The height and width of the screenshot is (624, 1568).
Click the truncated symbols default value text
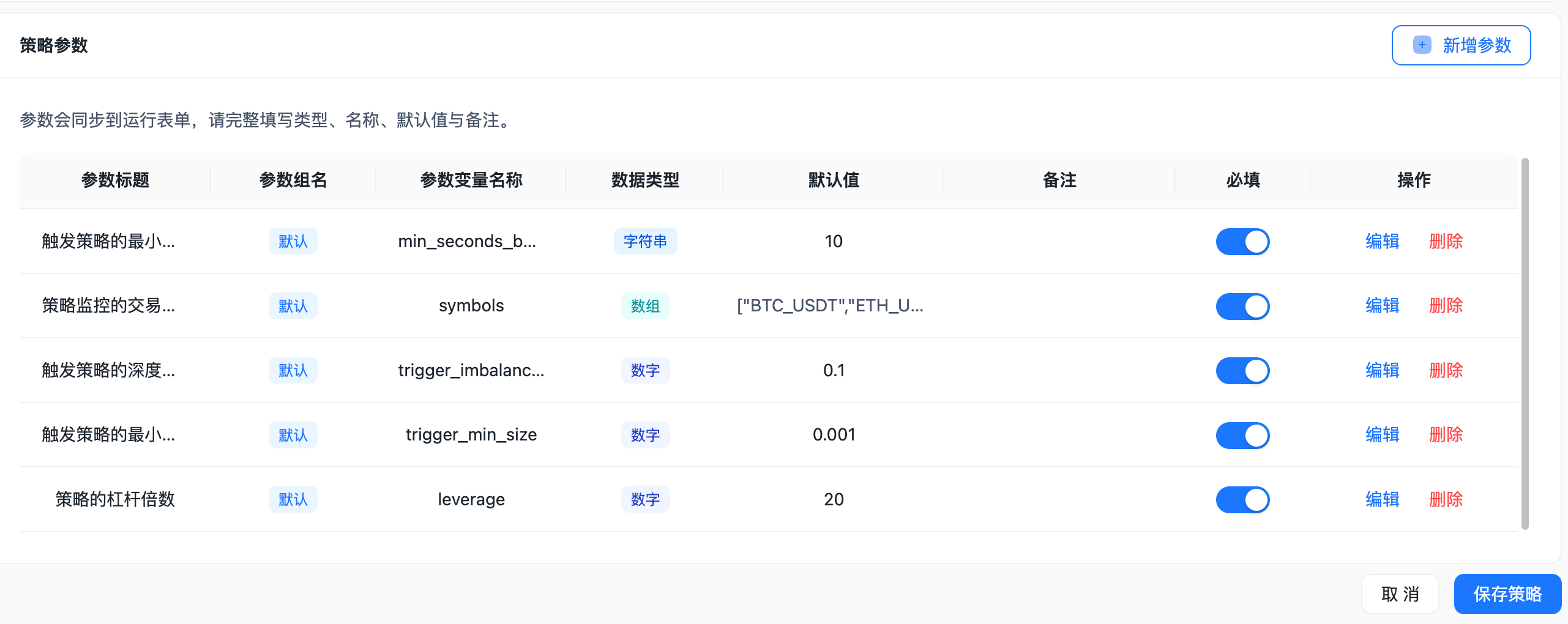tap(830, 306)
